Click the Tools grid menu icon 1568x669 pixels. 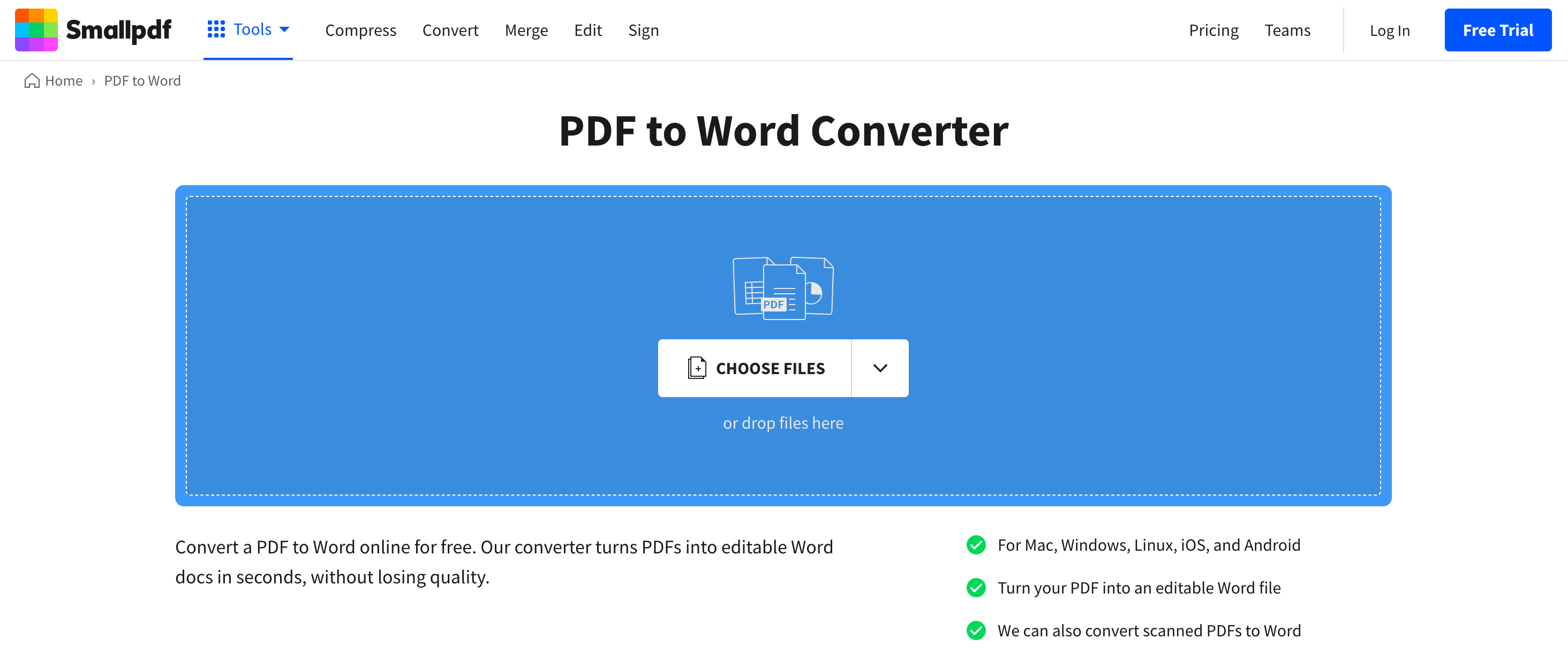click(214, 29)
